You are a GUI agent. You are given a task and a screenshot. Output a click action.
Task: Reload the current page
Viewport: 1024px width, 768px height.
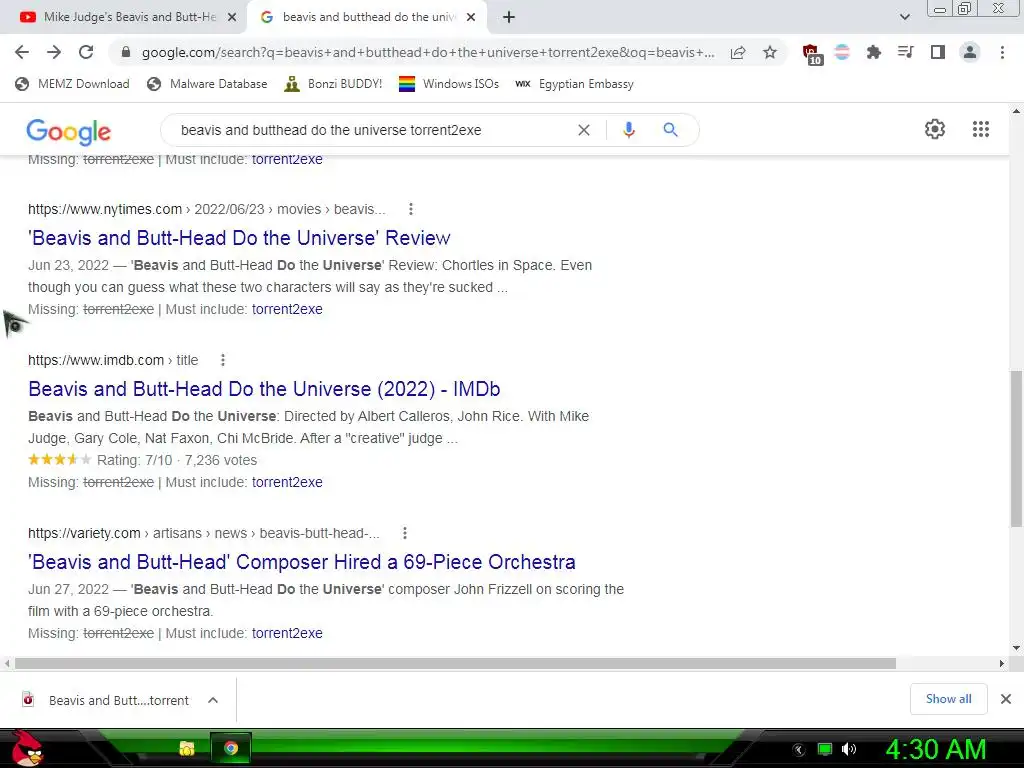[x=86, y=52]
